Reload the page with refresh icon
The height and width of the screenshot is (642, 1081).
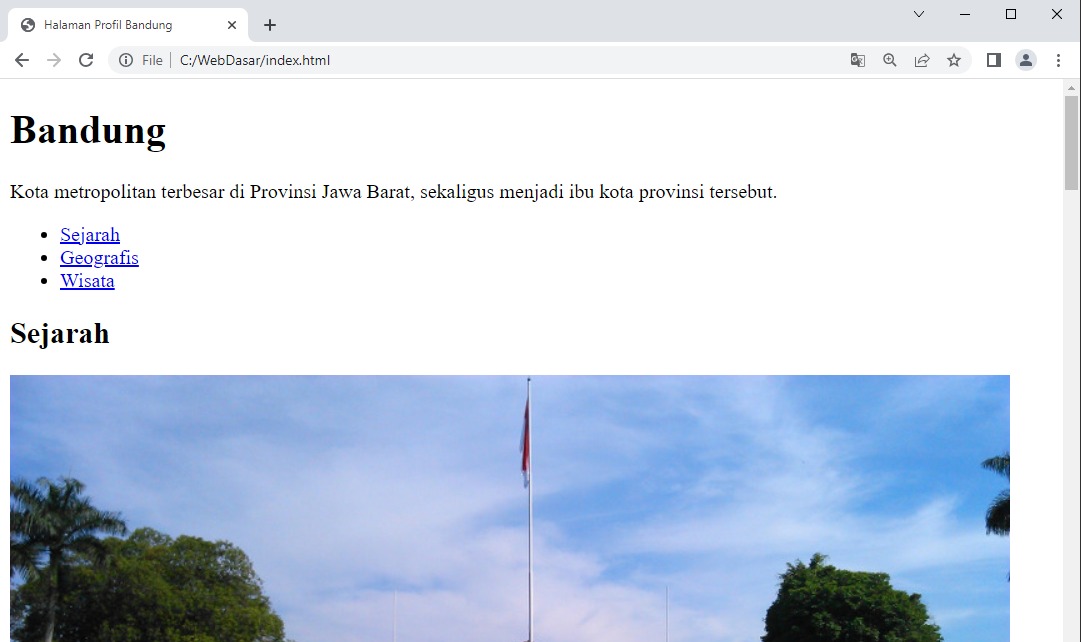pos(86,60)
